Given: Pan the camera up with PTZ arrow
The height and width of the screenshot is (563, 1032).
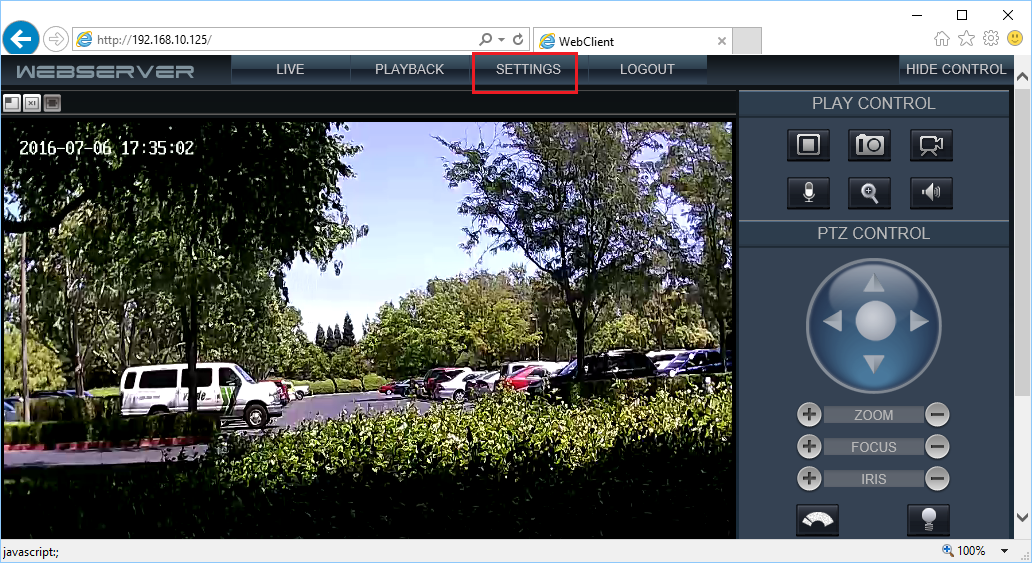Looking at the screenshot, I should [874, 283].
